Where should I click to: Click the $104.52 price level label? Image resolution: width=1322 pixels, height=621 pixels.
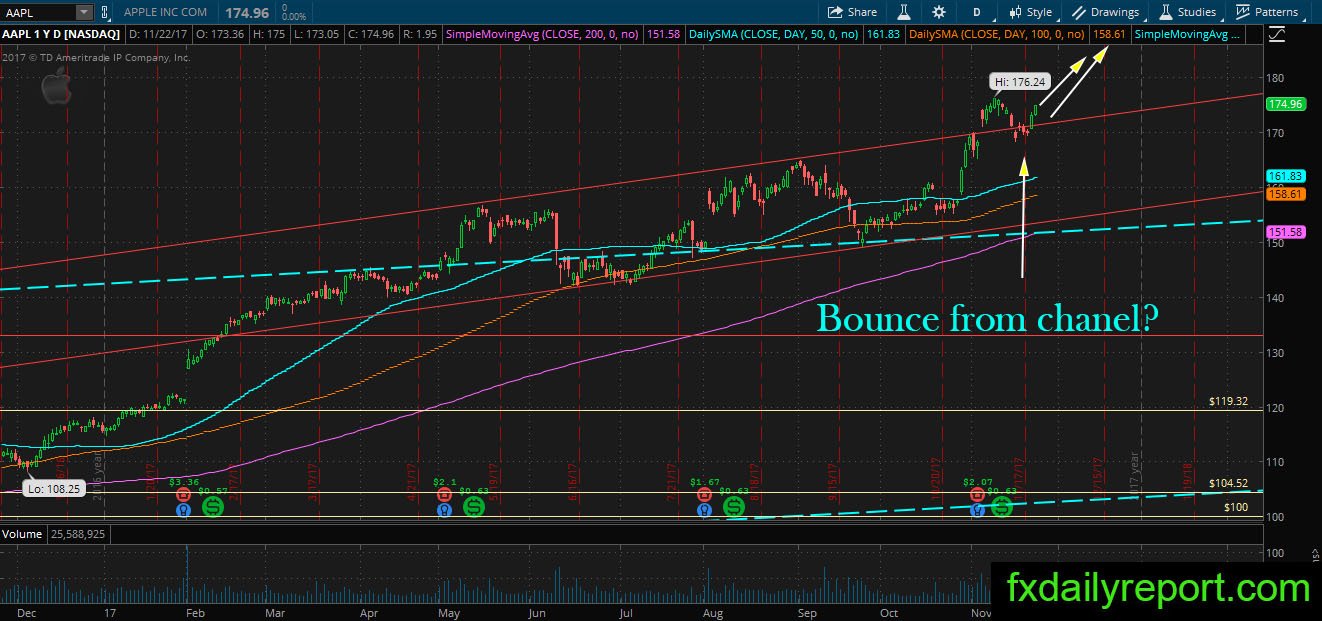tap(1226, 483)
